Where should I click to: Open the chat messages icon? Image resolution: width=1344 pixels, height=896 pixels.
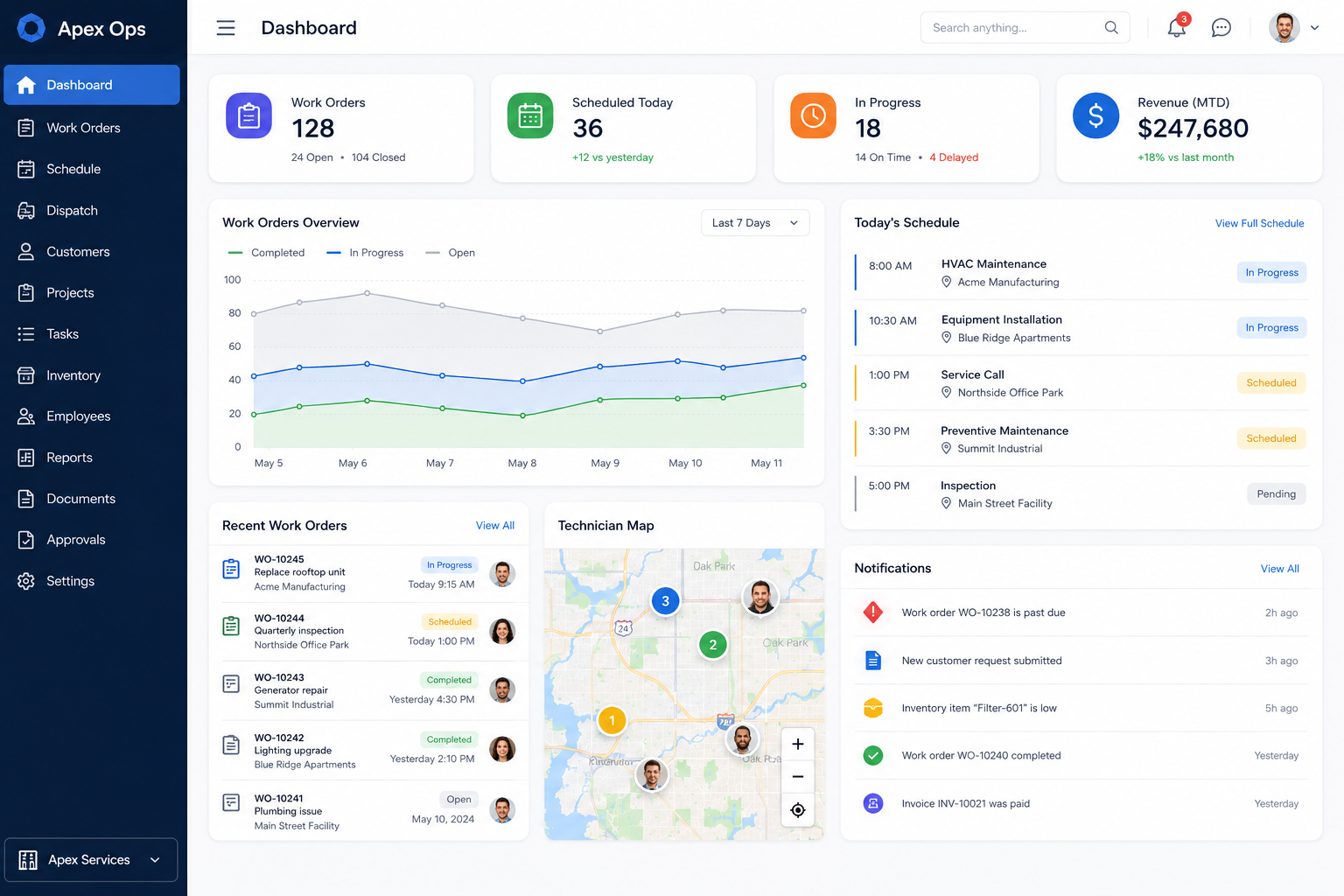tap(1221, 28)
